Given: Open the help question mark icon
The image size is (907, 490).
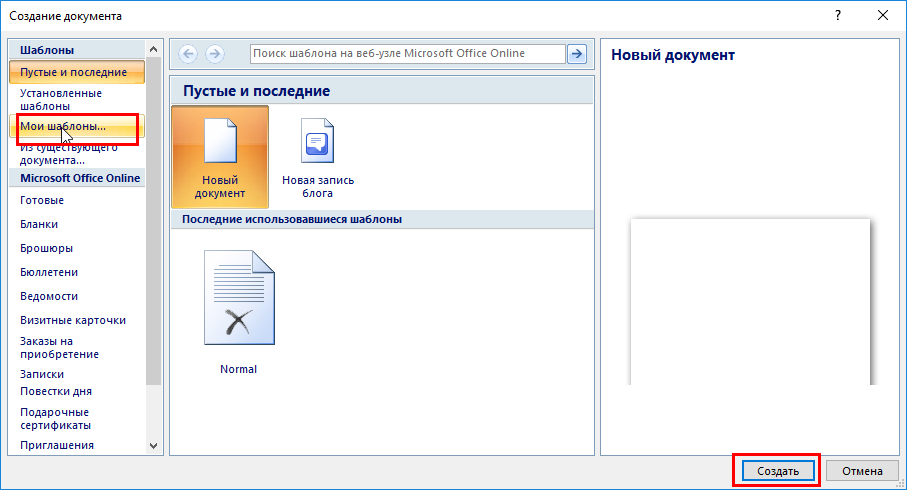Looking at the screenshot, I should (838, 16).
